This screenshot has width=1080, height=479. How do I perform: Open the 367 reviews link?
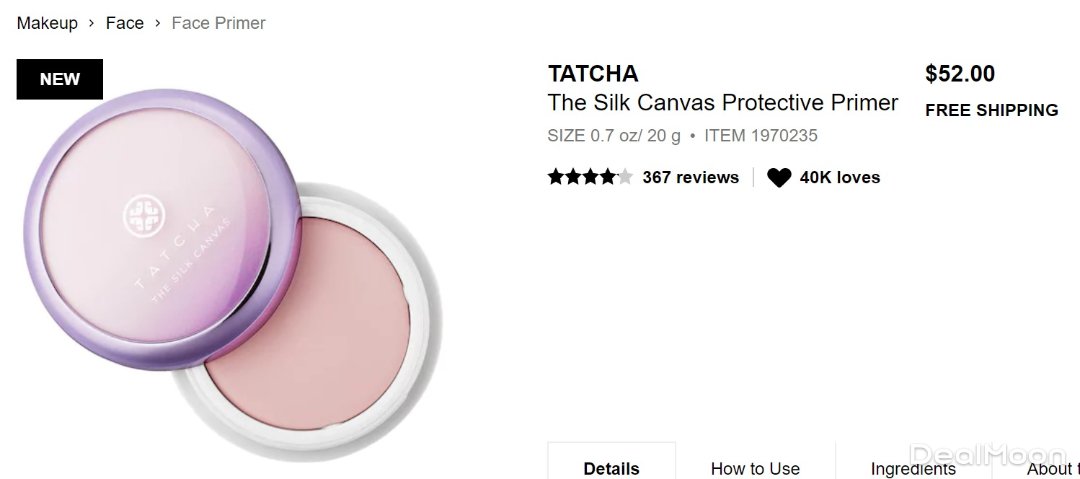pyautogui.click(x=690, y=178)
